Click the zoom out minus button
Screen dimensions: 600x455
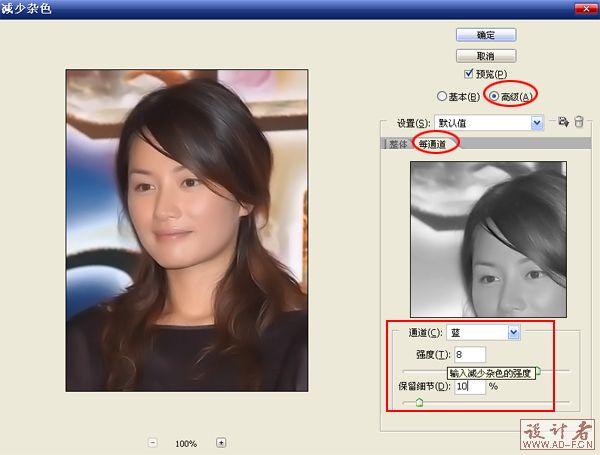pos(153,443)
